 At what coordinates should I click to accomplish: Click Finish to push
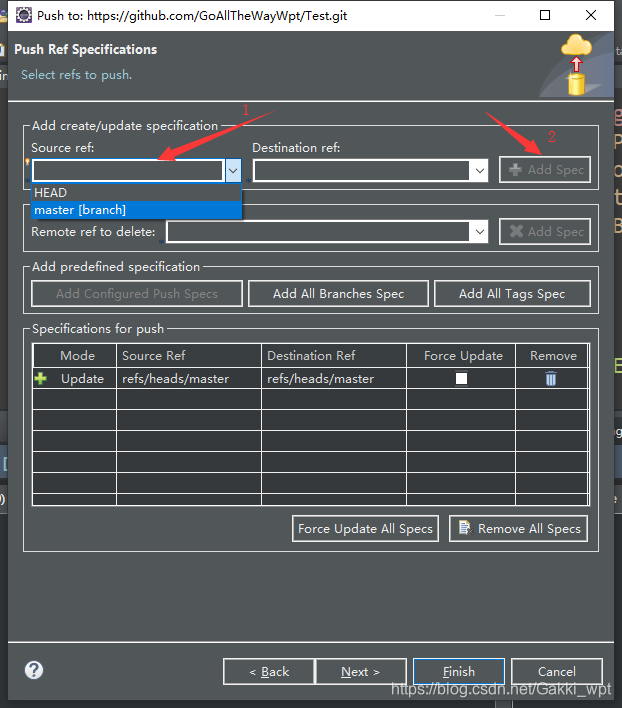pos(459,672)
